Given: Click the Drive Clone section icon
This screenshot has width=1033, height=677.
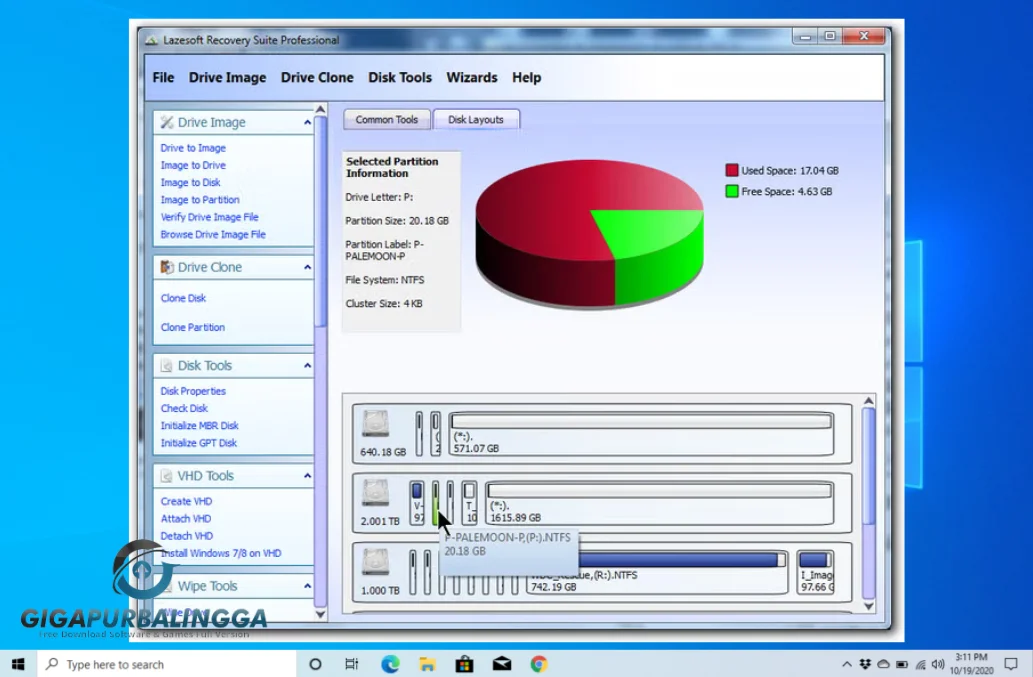Looking at the screenshot, I should (167, 267).
